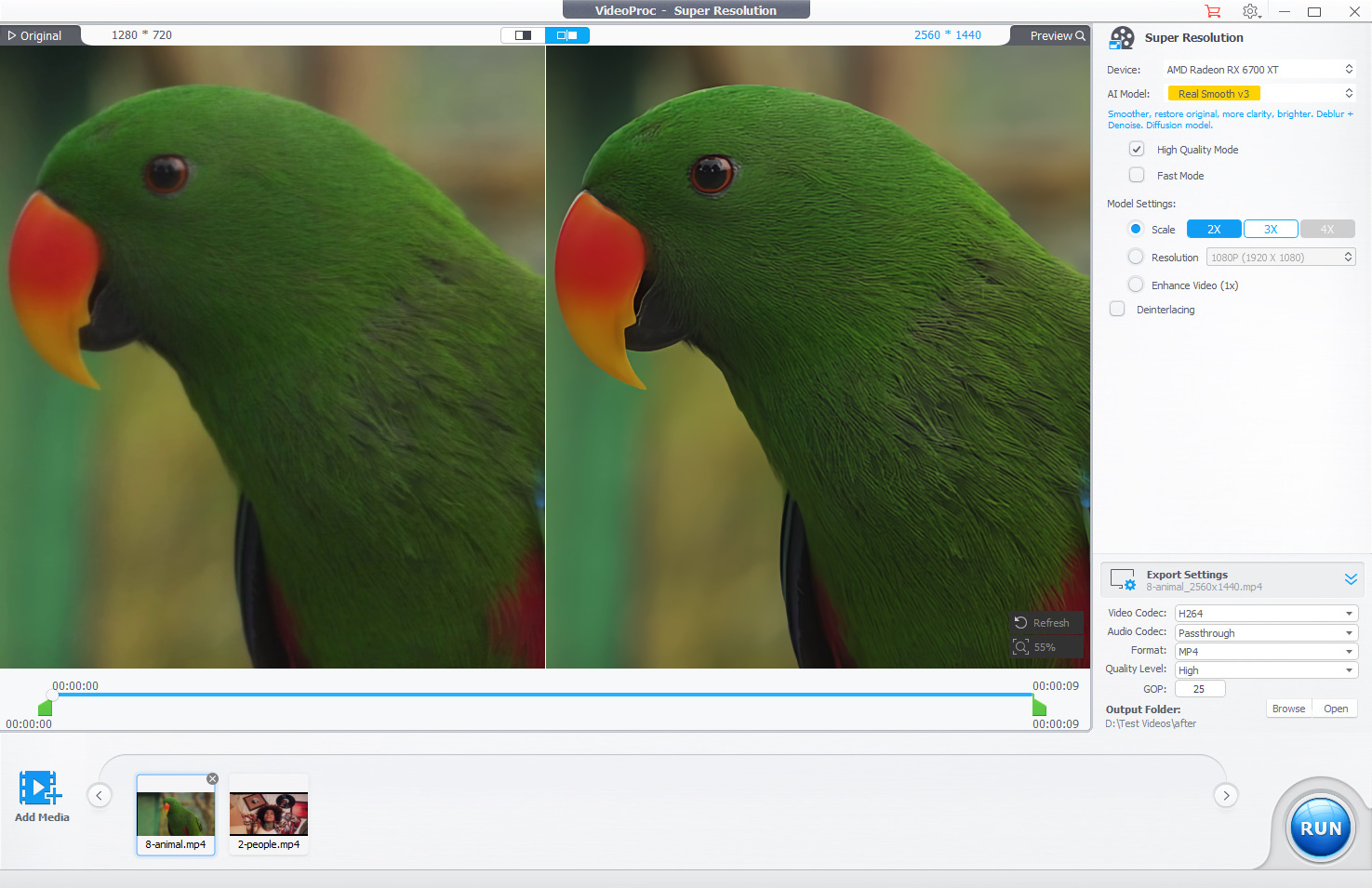This screenshot has height=888, width=1372.
Task: Click Browse for output folder
Action: pyautogui.click(x=1288, y=709)
